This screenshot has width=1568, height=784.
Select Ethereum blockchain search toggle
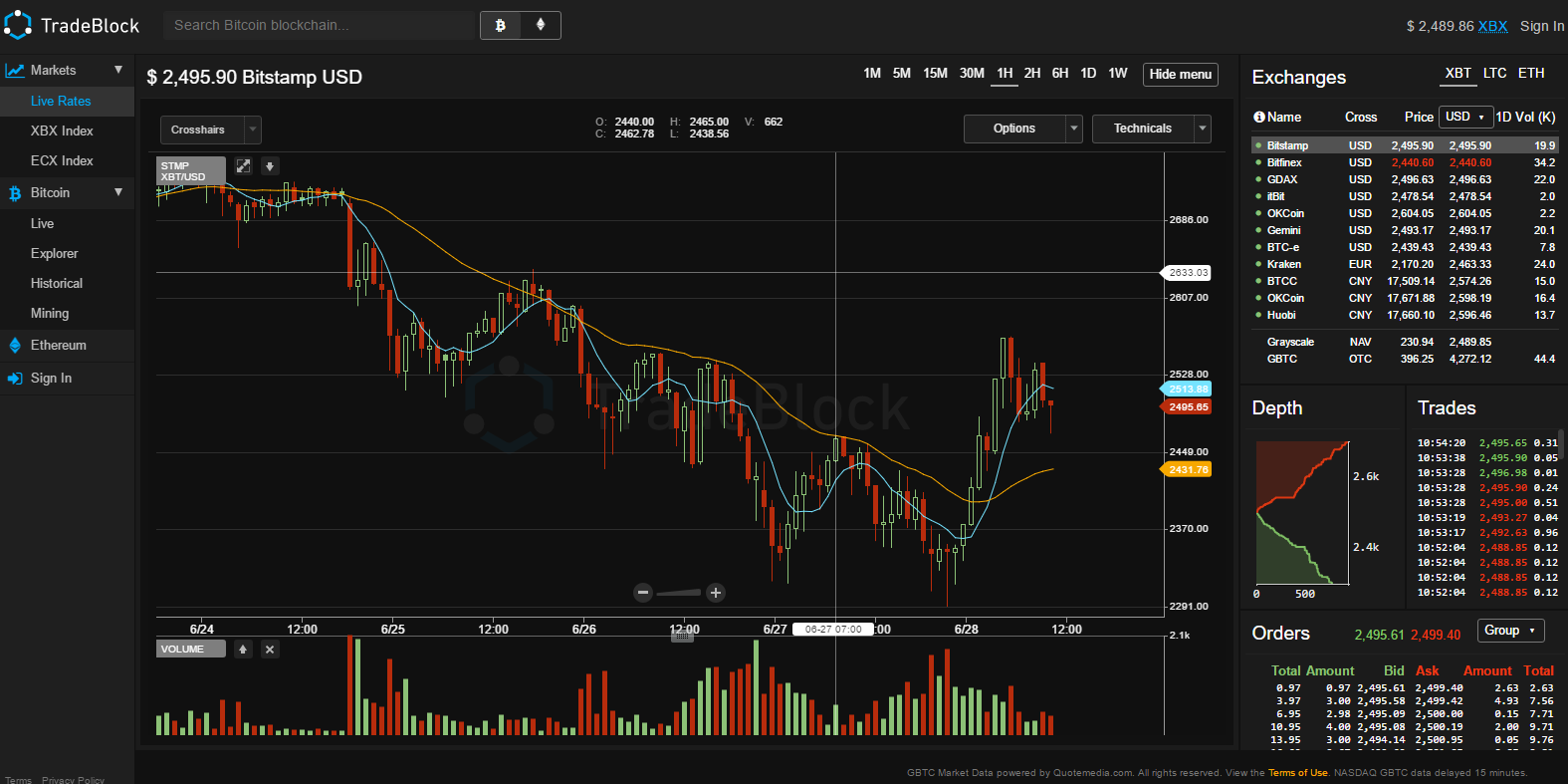541,25
